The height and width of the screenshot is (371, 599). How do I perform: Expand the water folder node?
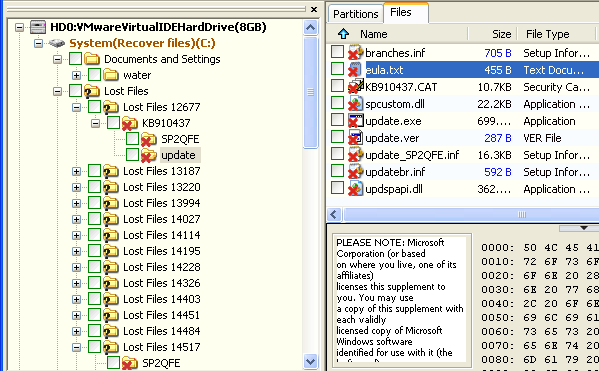pos(76,75)
